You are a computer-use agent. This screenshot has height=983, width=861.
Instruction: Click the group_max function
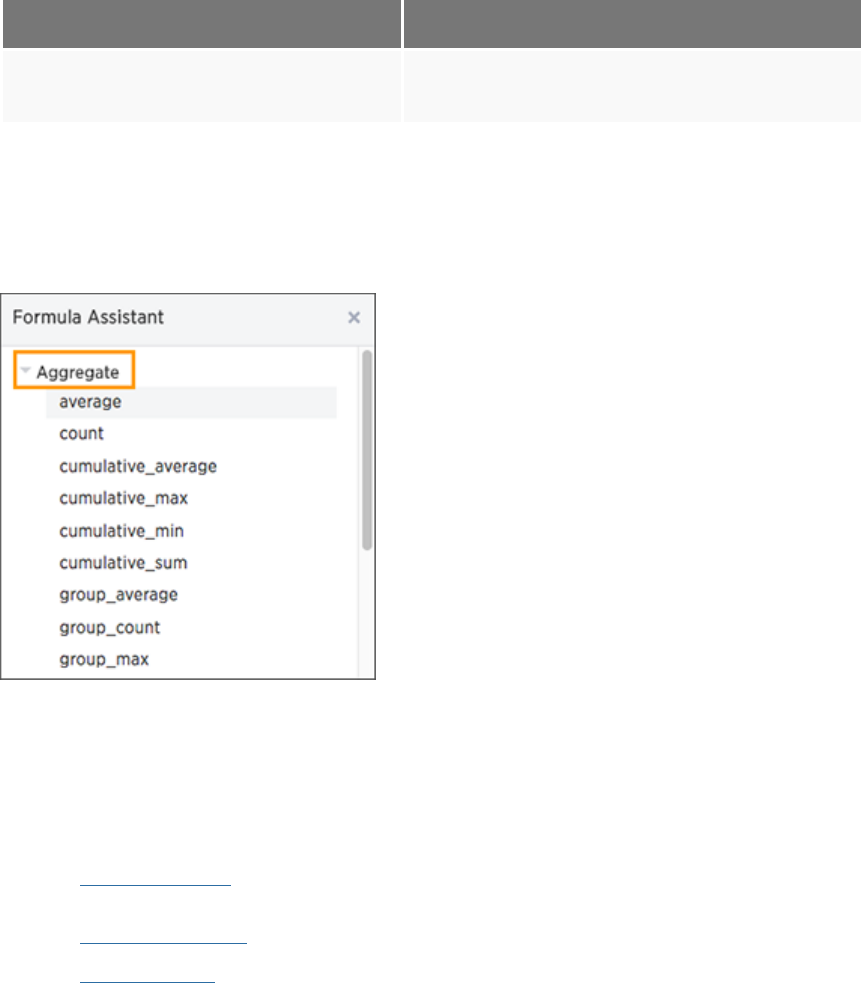(104, 659)
